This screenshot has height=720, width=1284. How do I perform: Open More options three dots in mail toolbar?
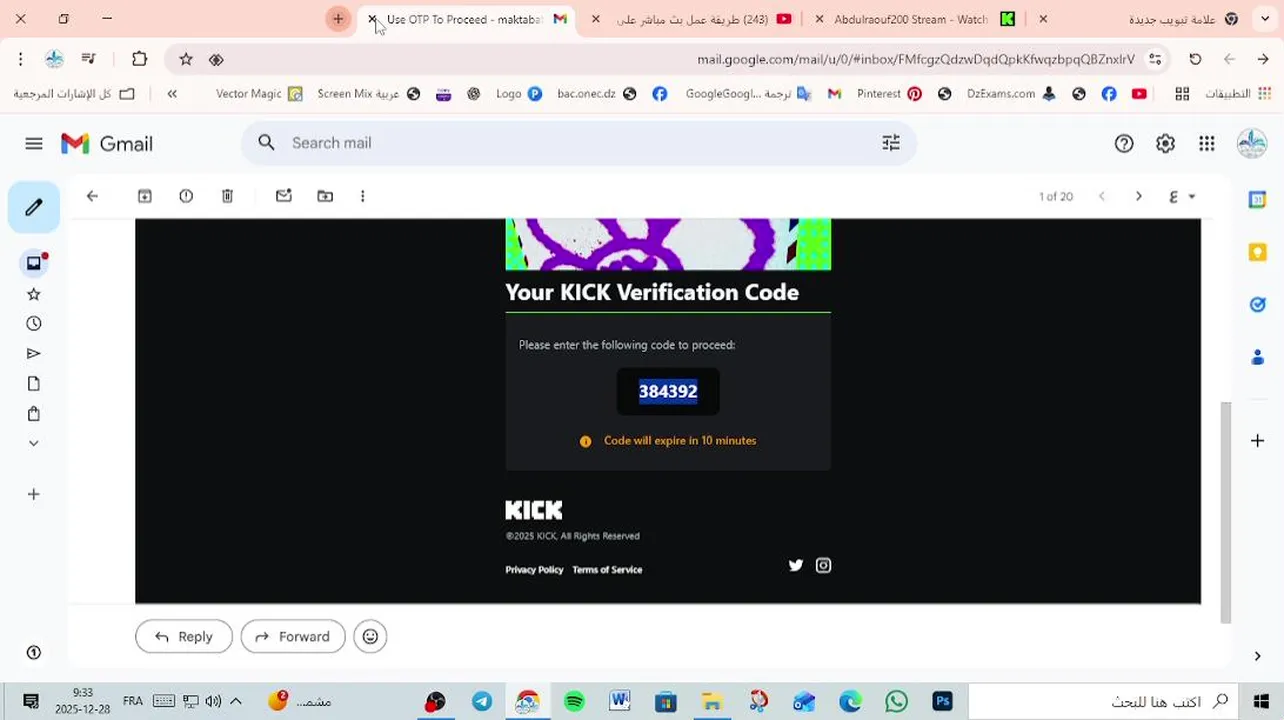pos(362,196)
